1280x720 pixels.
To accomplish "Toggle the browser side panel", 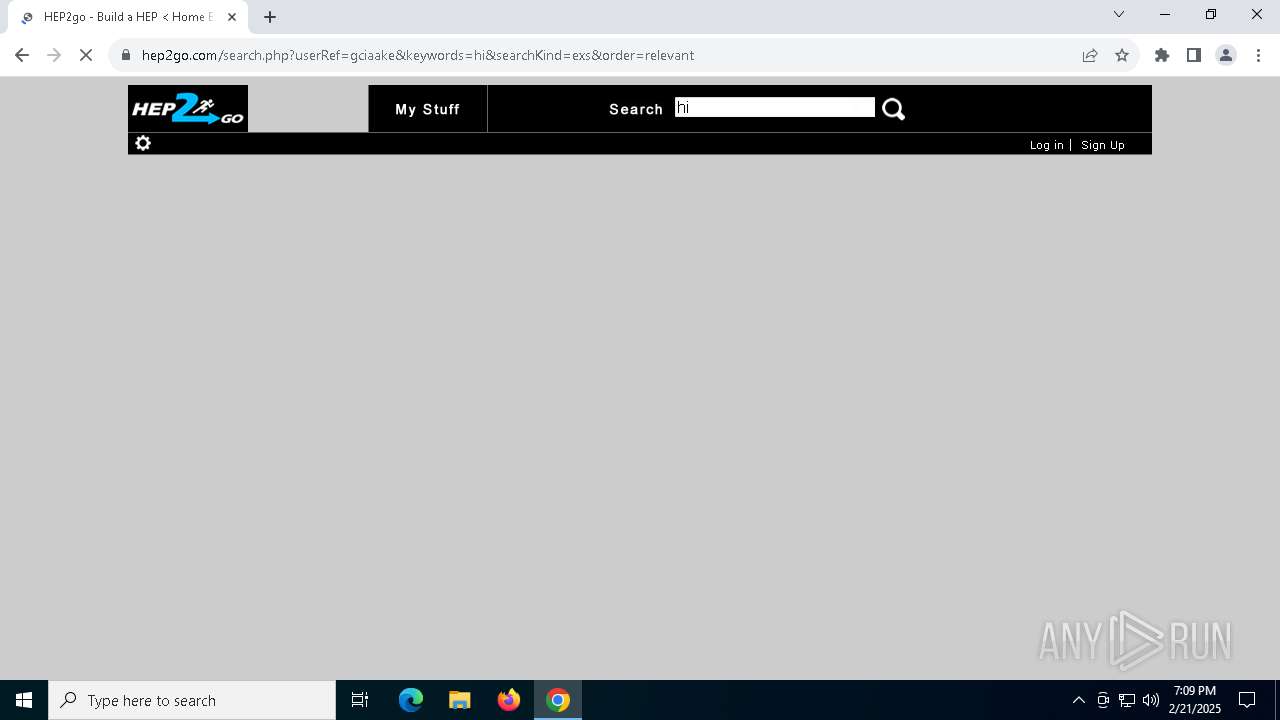I will [1194, 55].
